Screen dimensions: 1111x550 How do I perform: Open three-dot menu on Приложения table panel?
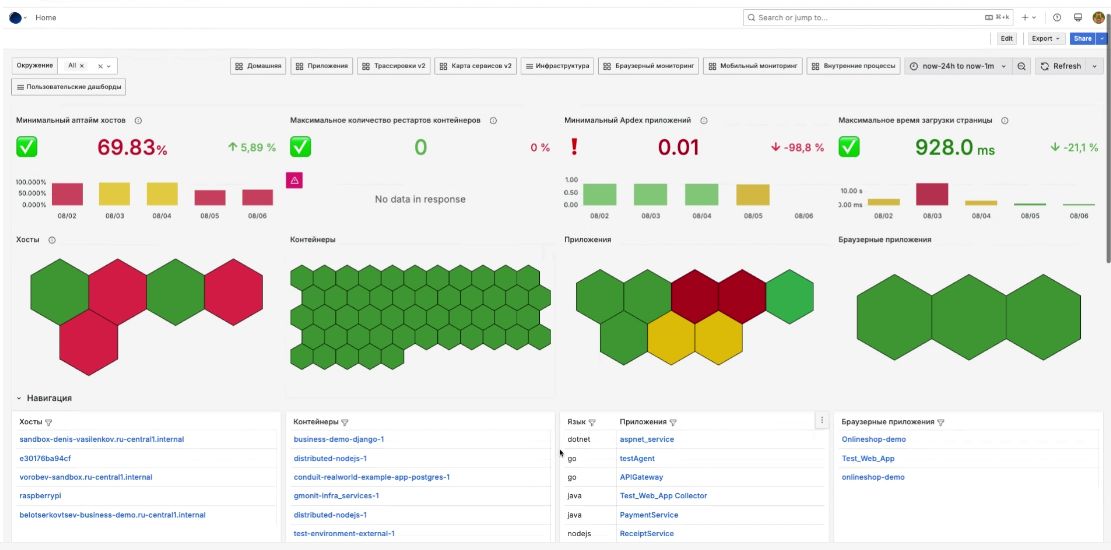click(822, 421)
